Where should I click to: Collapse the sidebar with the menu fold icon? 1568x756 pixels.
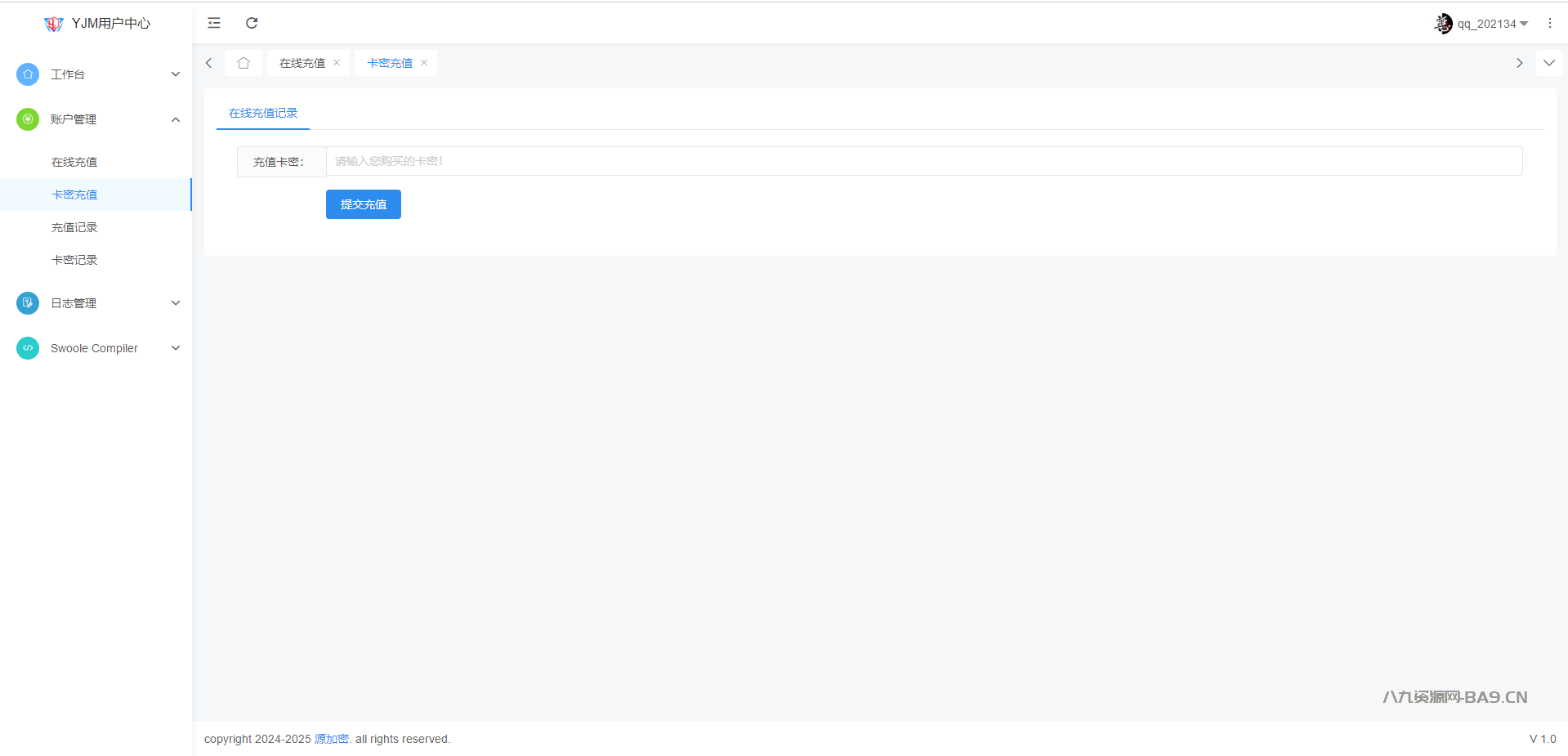pos(214,23)
